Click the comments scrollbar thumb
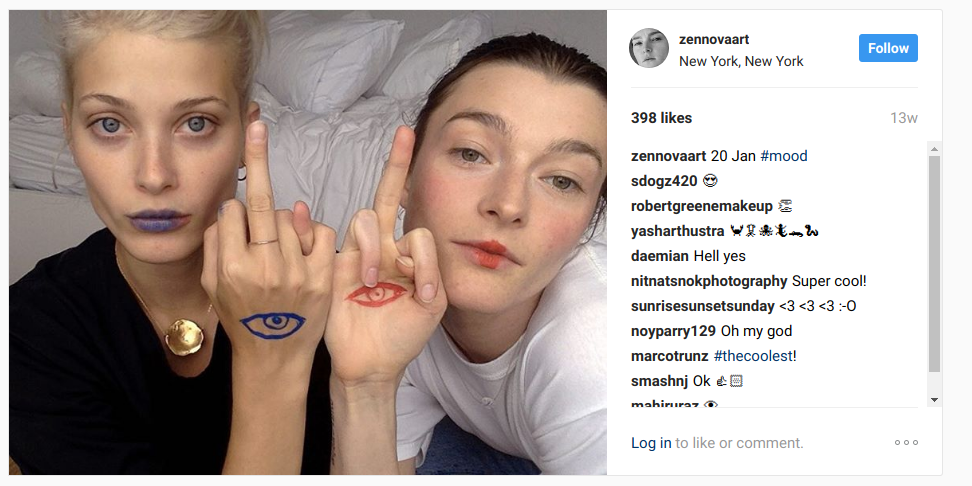972x486 pixels. coord(934,264)
